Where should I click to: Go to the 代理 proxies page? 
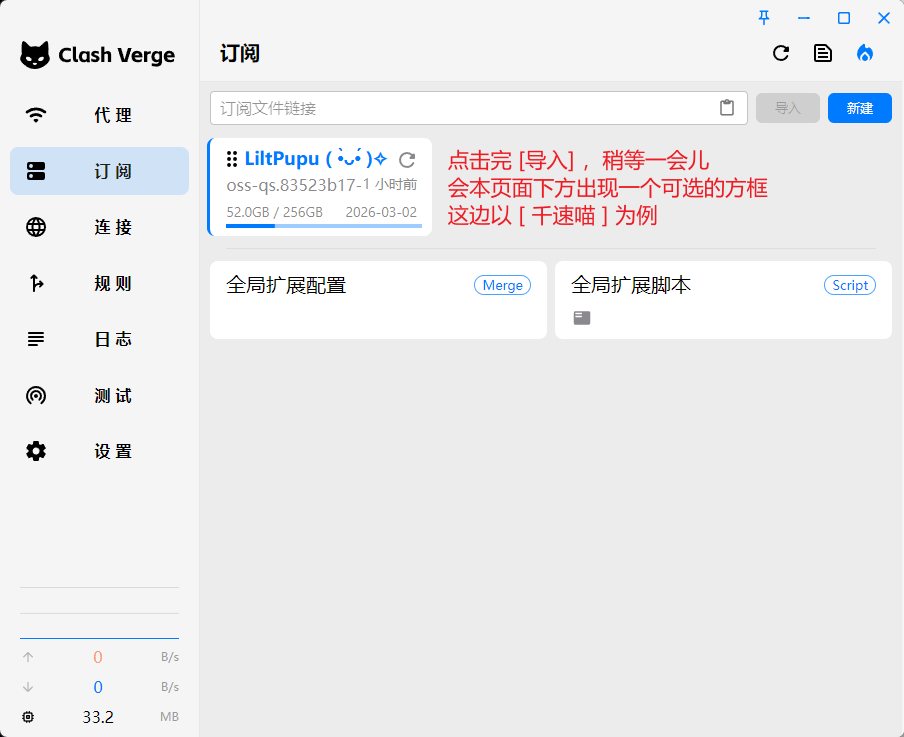(x=99, y=115)
